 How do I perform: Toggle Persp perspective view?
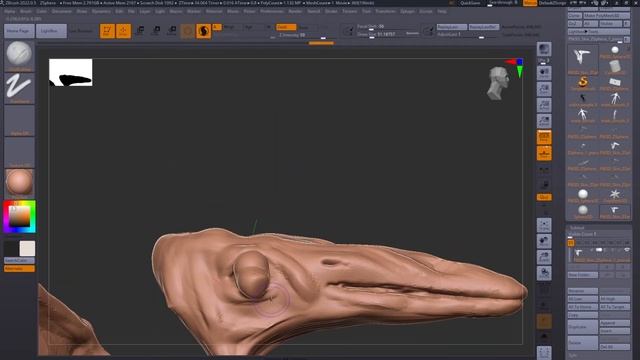tap(544, 137)
